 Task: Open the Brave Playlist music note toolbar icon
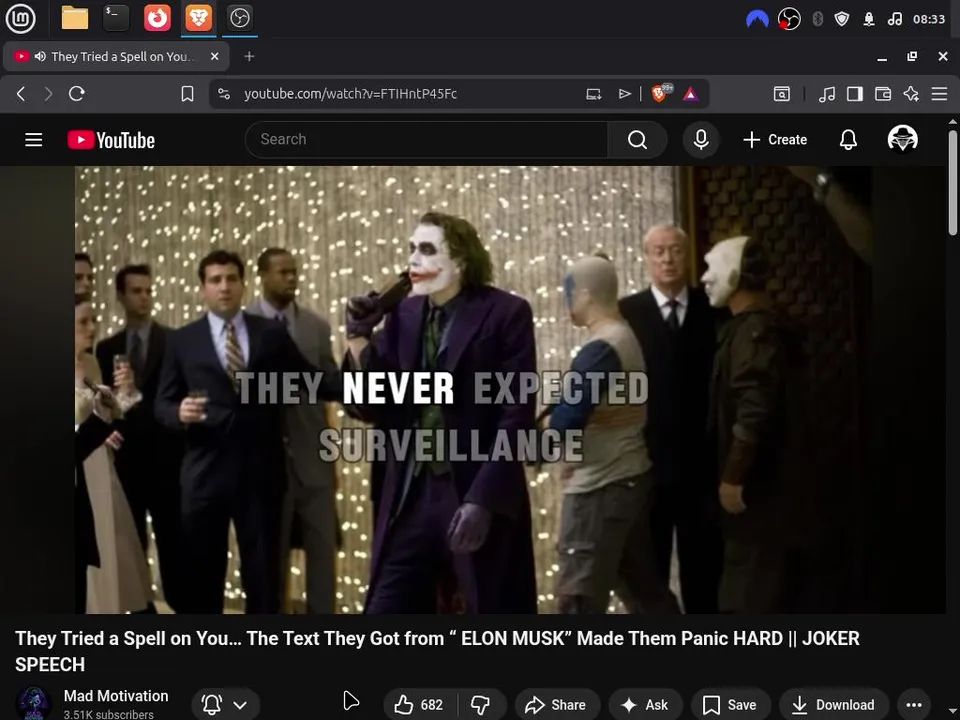tap(827, 94)
